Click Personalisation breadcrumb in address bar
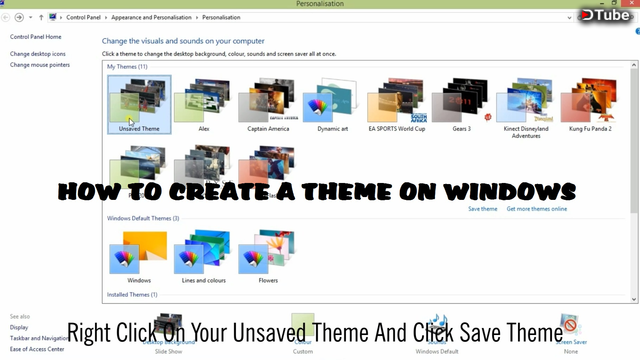640x360 pixels. (x=221, y=18)
